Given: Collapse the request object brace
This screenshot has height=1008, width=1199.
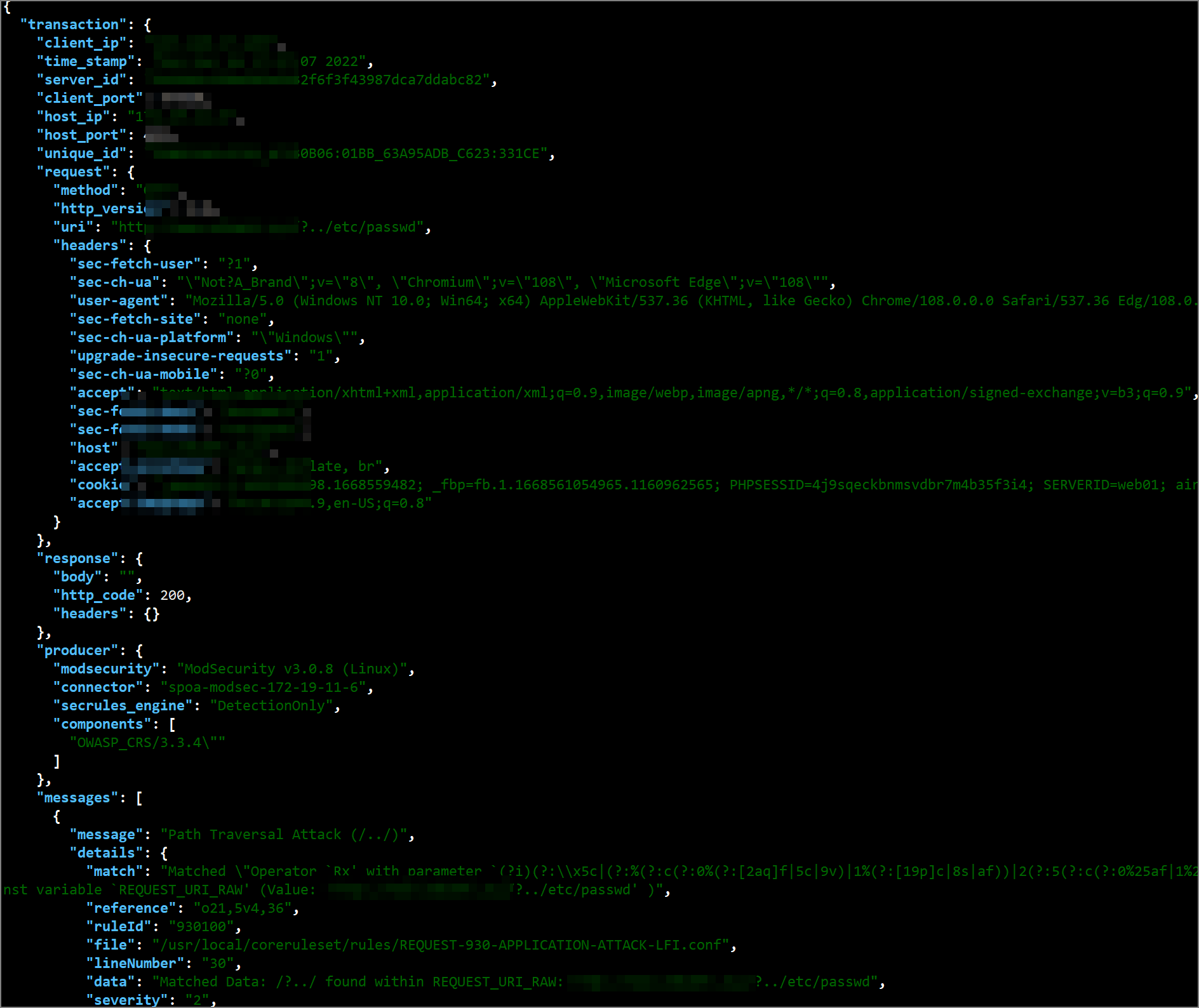Looking at the screenshot, I should click(x=130, y=171).
